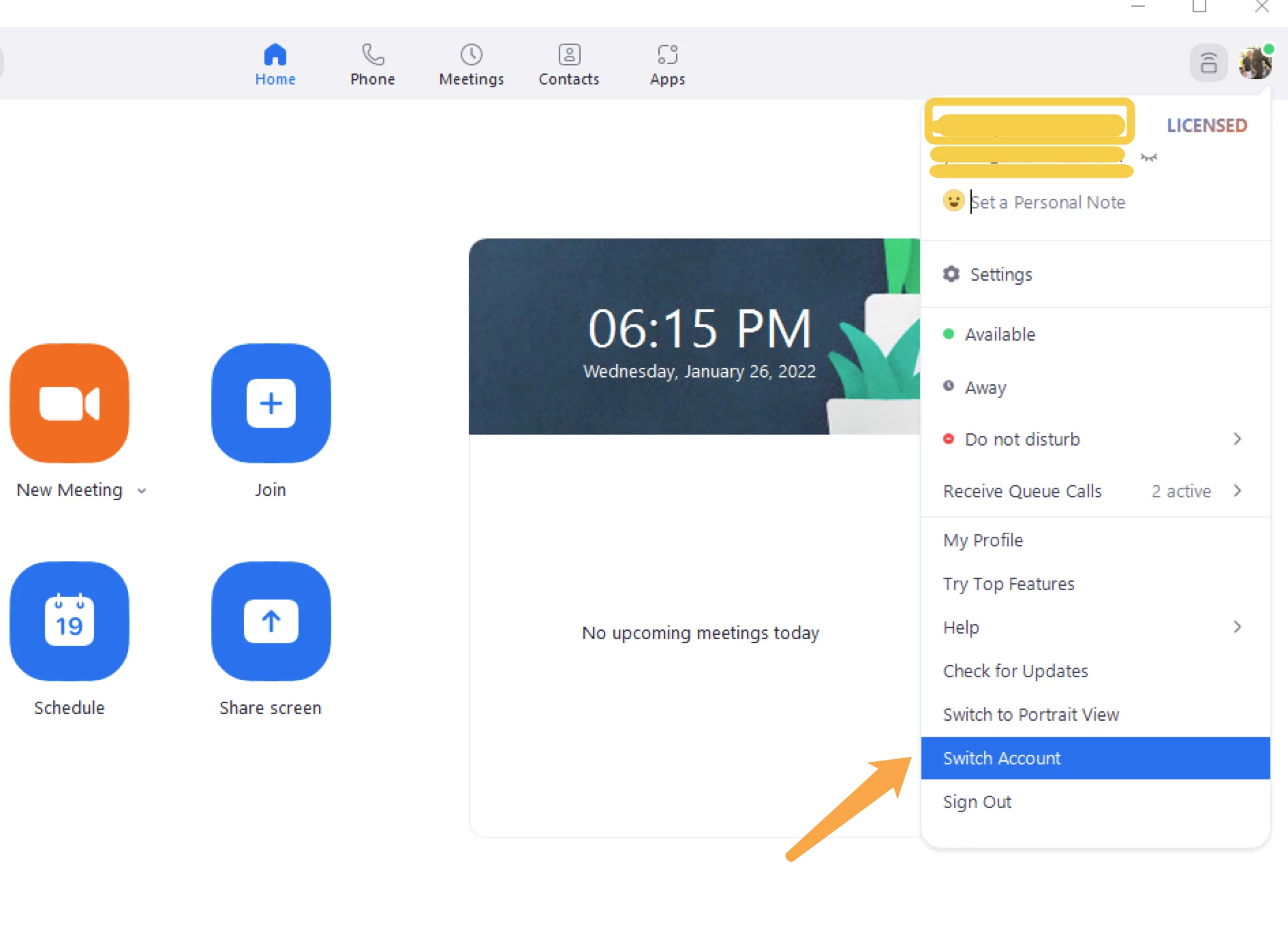Open My Profile
1288x932 pixels.
1096,540
